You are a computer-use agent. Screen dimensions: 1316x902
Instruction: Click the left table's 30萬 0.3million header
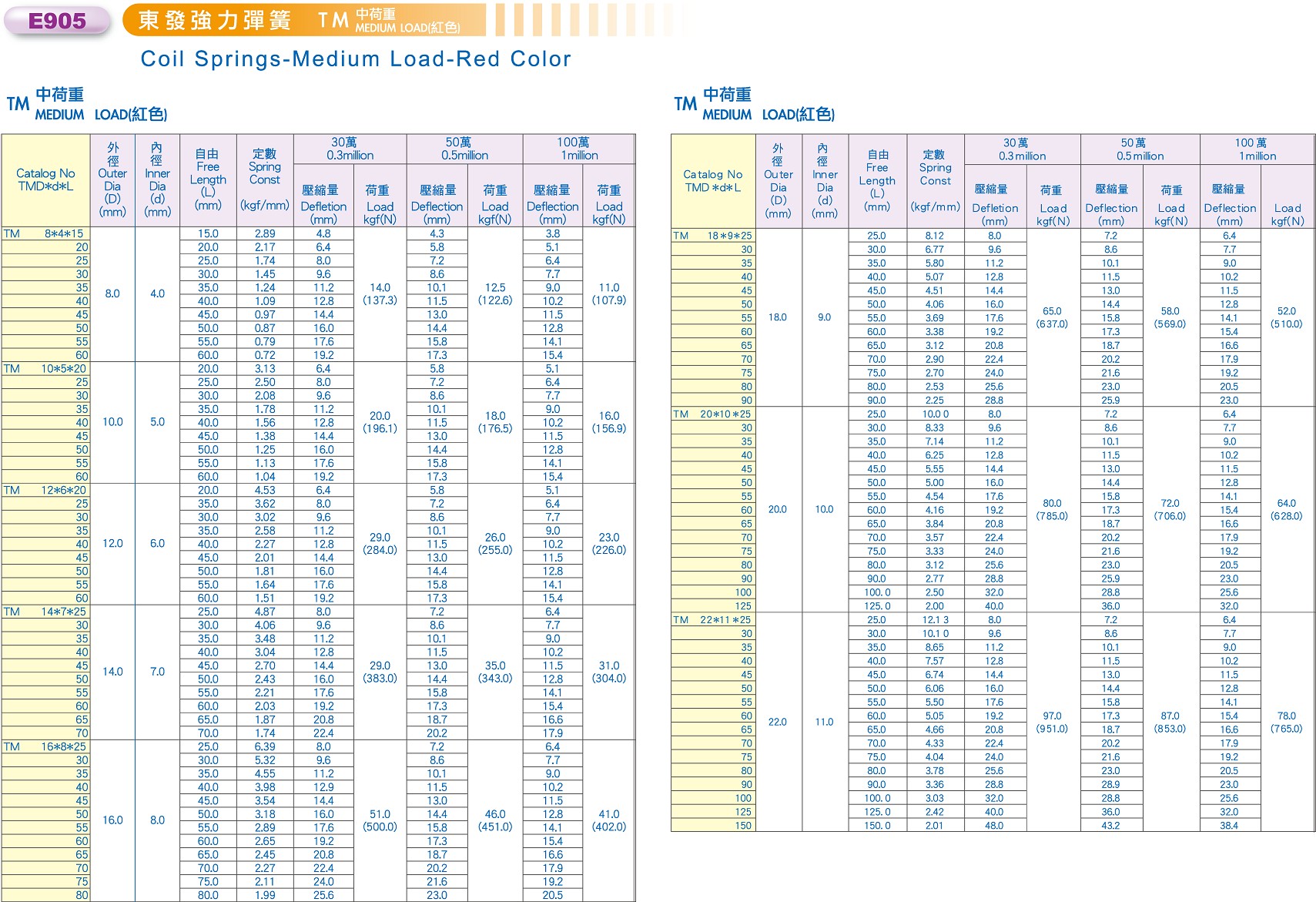click(x=350, y=149)
